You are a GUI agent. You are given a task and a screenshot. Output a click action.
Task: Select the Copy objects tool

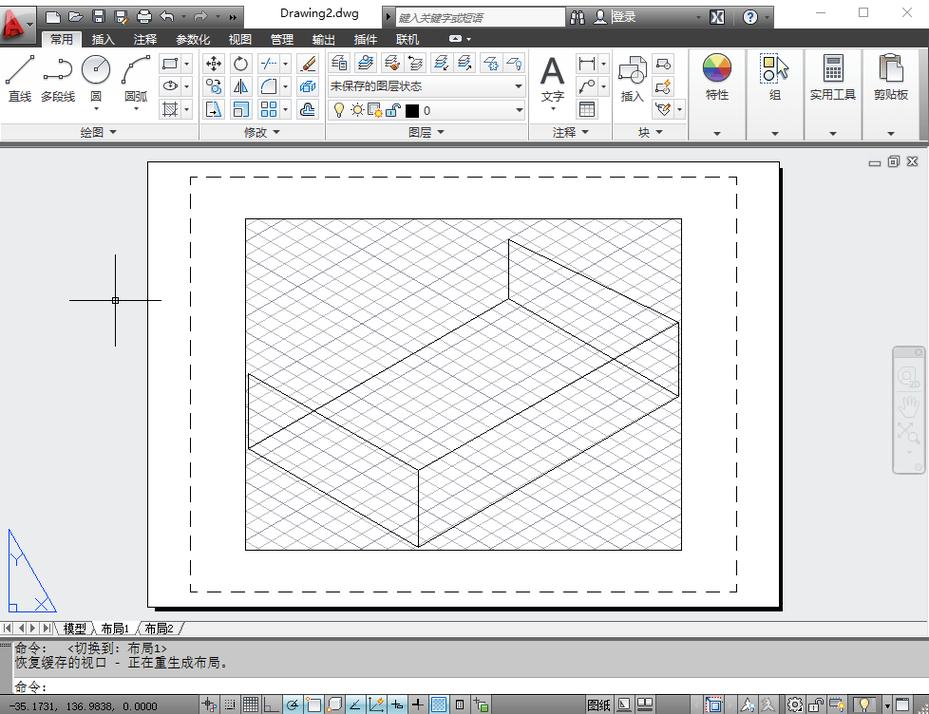click(213, 87)
